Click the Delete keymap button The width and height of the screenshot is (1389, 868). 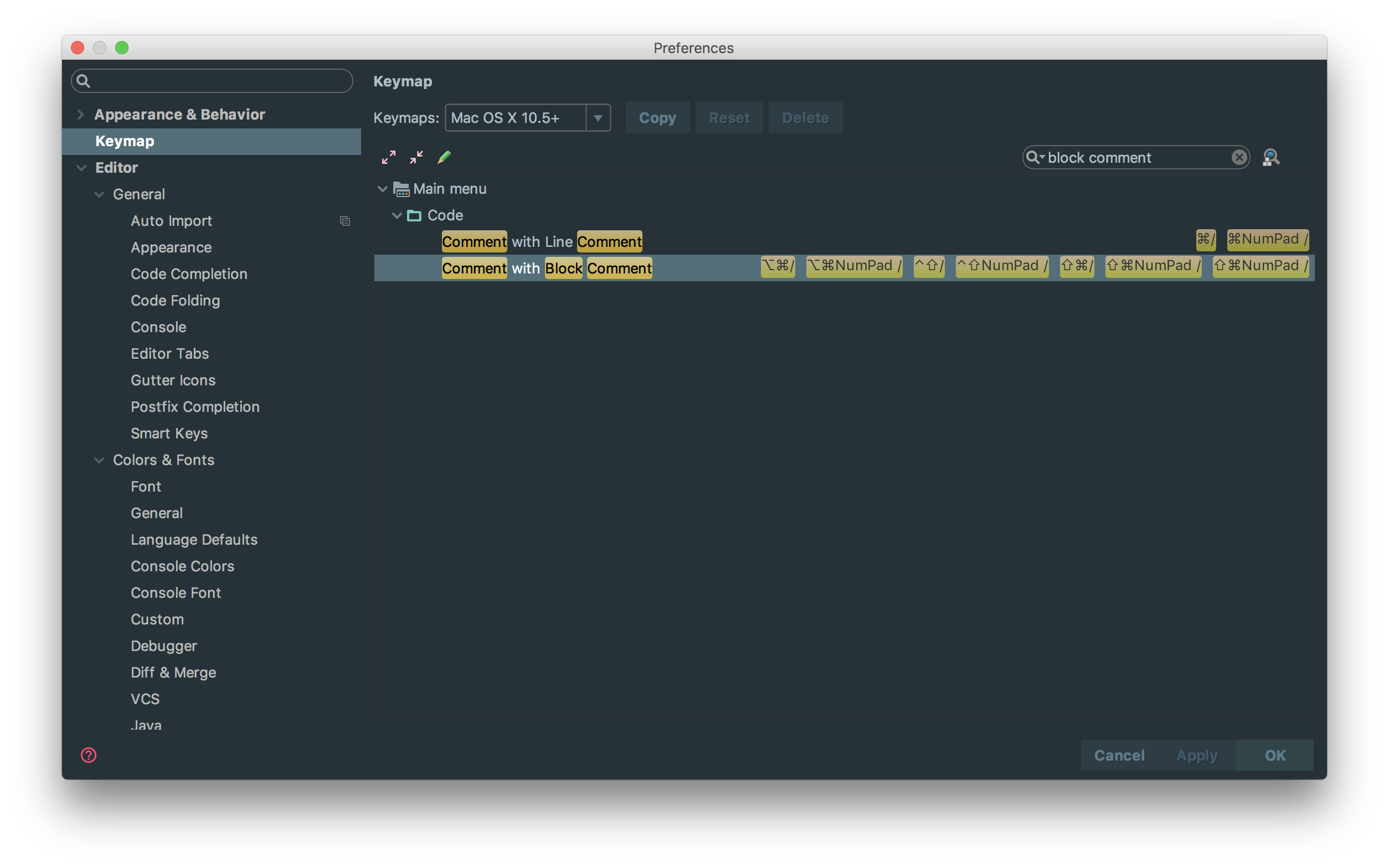[806, 118]
